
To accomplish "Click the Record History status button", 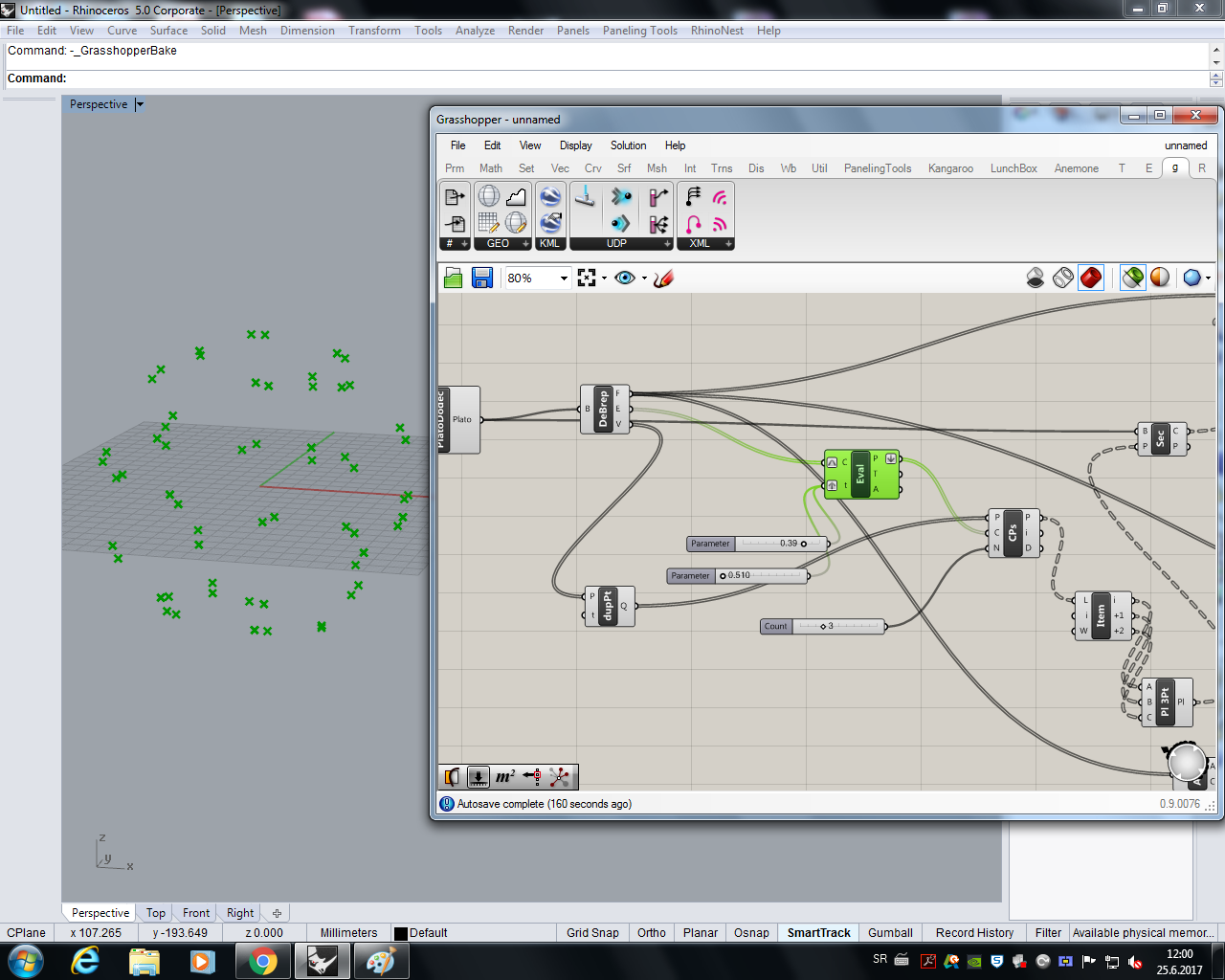I will tap(974, 932).
